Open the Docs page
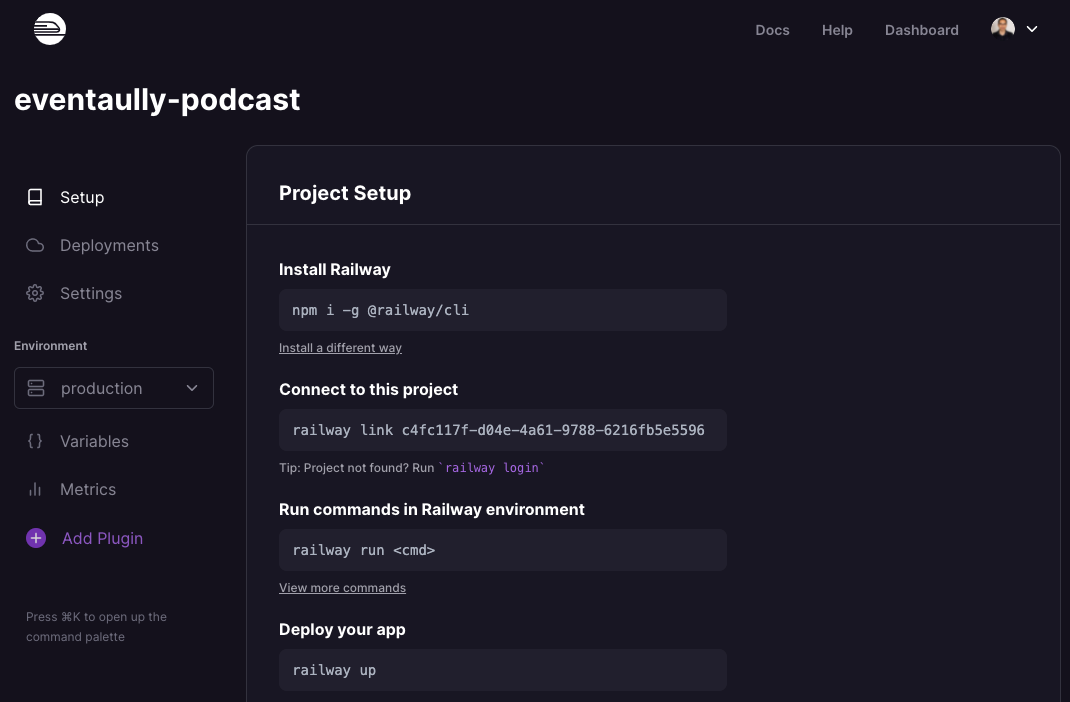Viewport: 1070px width, 702px height. (x=772, y=30)
